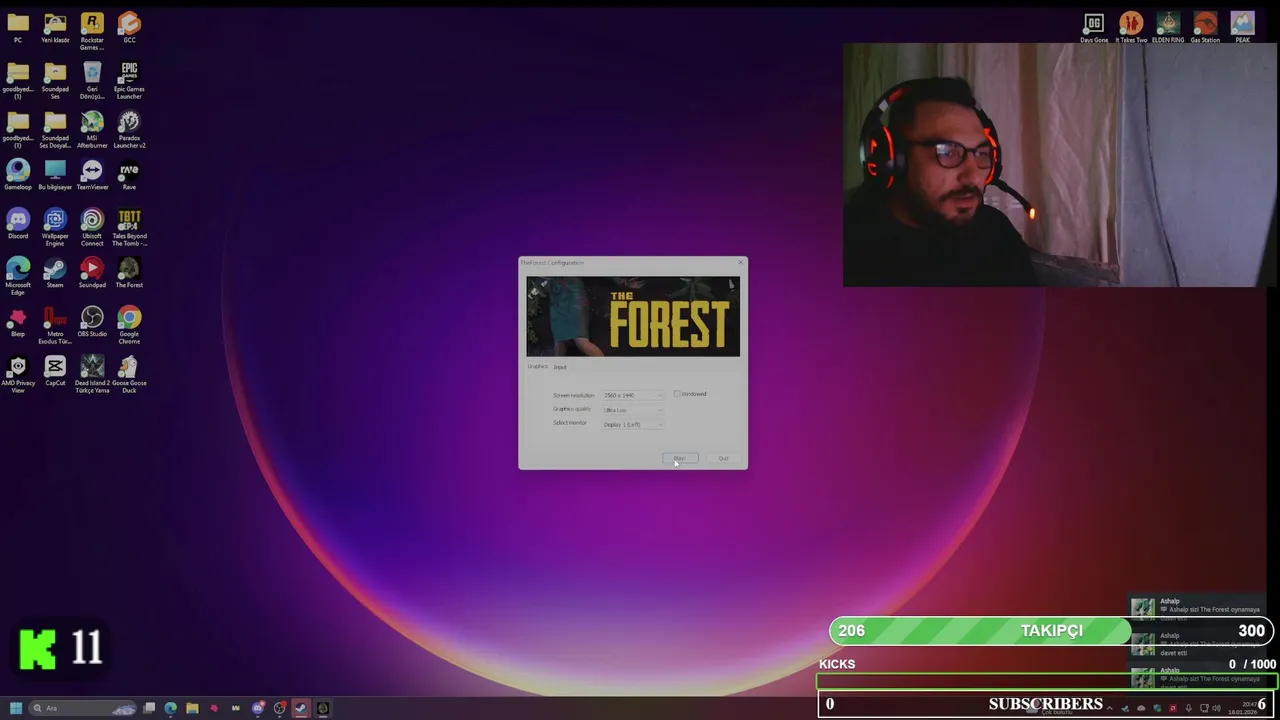The width and height of the screenshot is (1280, 720).
Task: Select the Bu bilgisayar desktop icon
Action: coord(55,174)
